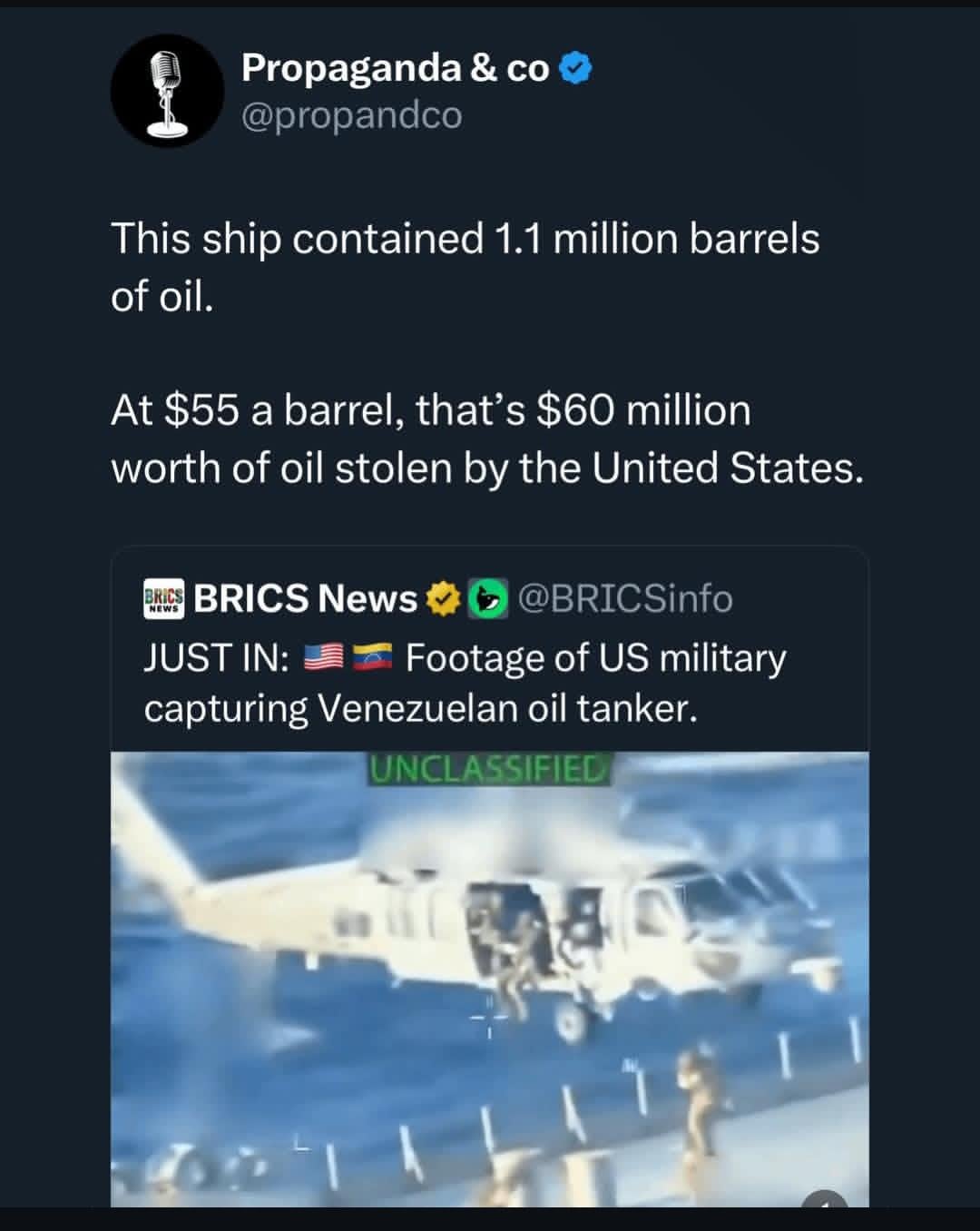
Task: Click the green UNCLASSIFIED label in video
Action: 489,769
